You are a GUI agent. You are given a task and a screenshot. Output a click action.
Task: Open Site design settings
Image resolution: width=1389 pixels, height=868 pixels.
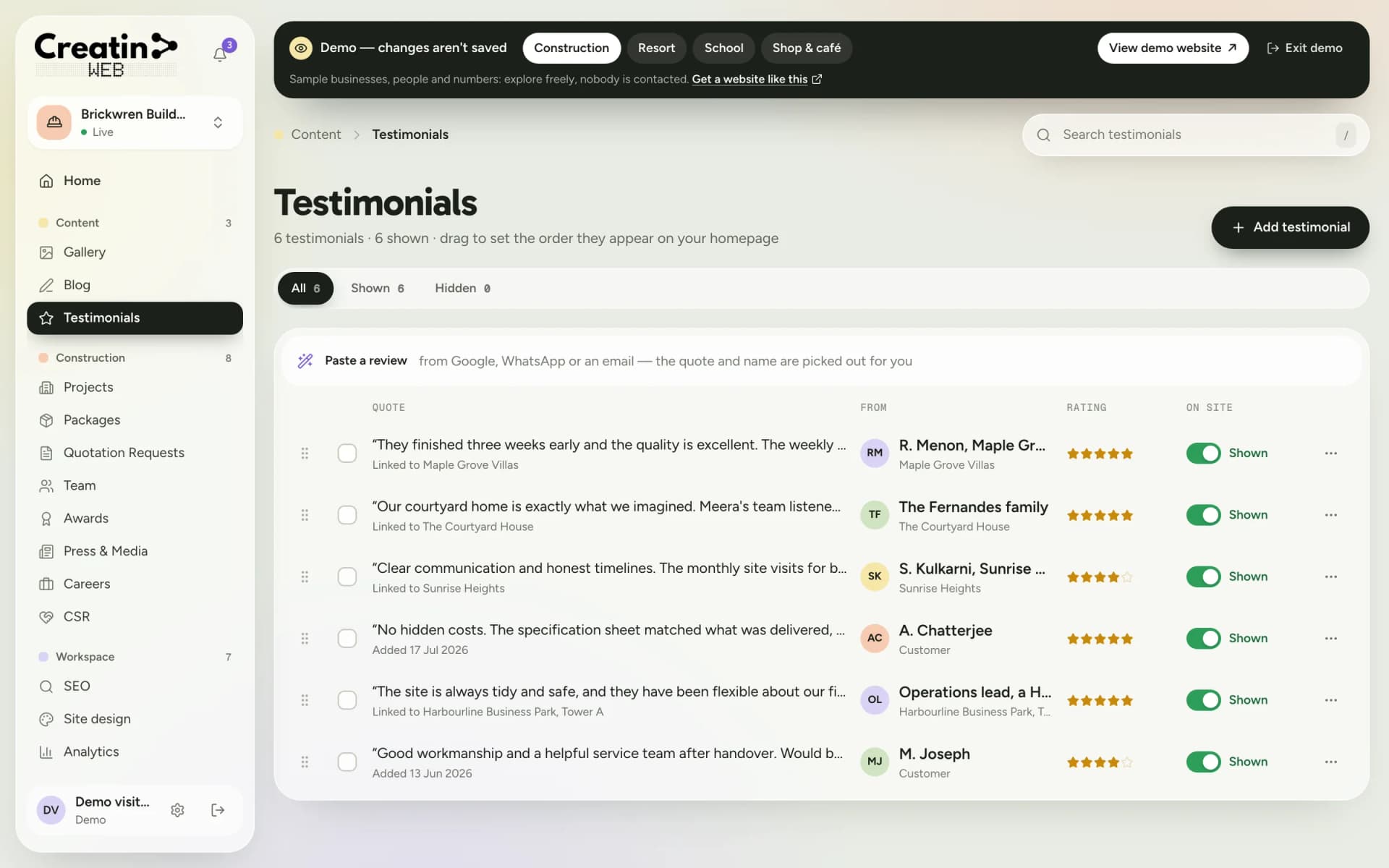pos(135,719)
